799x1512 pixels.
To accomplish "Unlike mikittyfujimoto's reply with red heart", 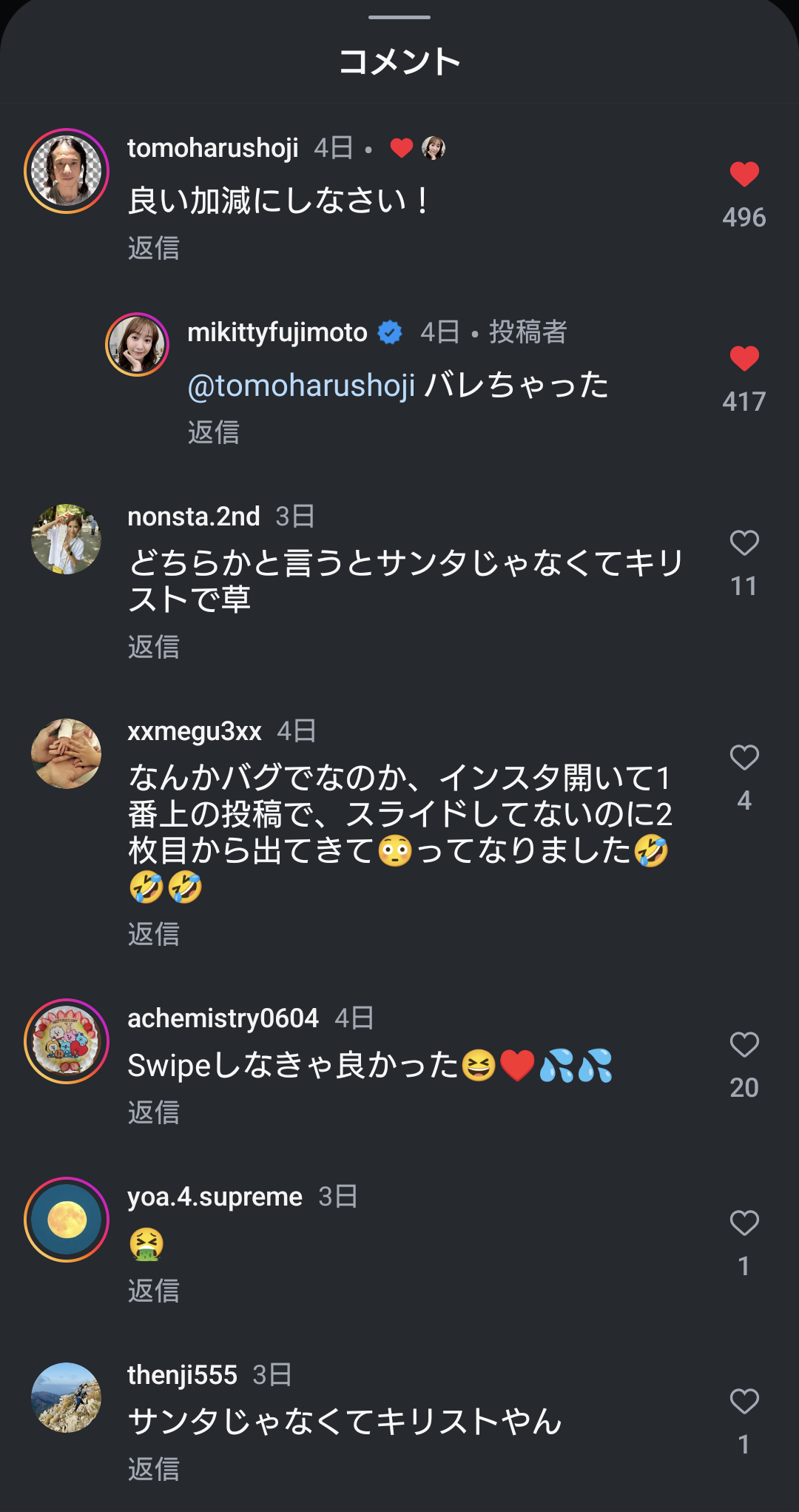I will 744,359.
